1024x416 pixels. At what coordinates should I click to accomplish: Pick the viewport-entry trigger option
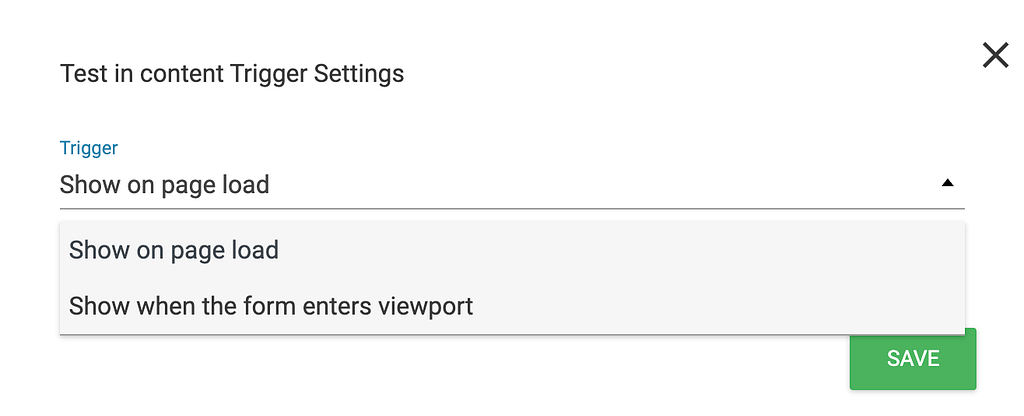(x=512, y=306)
